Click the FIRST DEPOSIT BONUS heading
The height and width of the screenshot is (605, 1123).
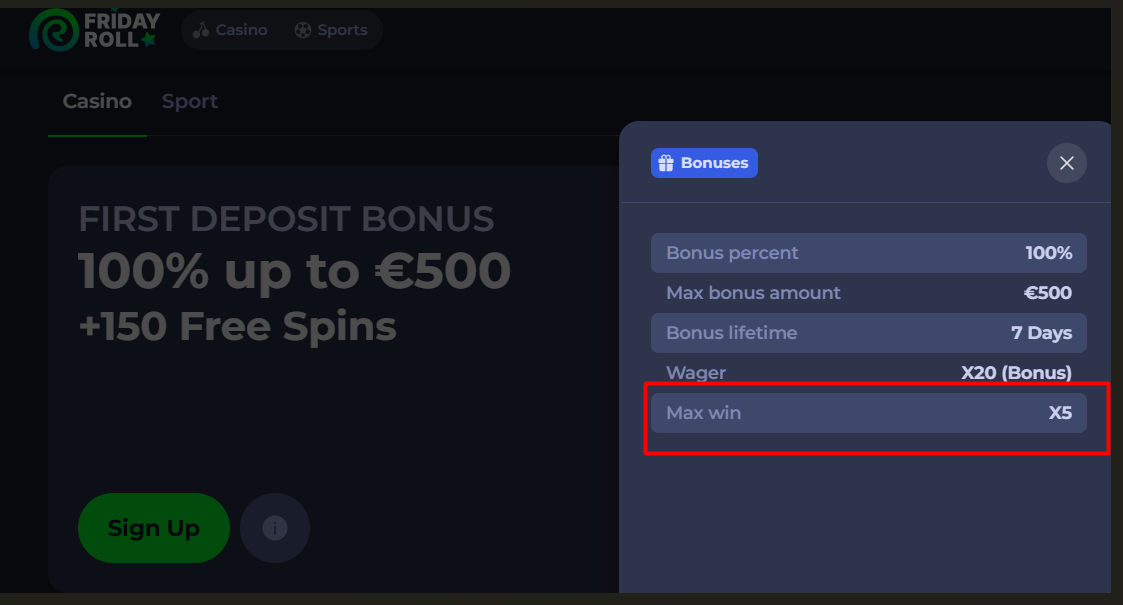[x=286, y=219]
